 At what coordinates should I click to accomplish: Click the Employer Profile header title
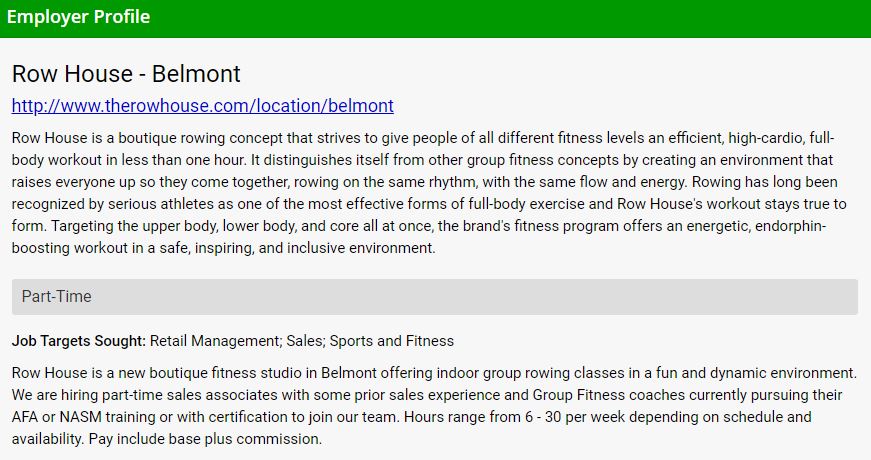pos(78,18)
